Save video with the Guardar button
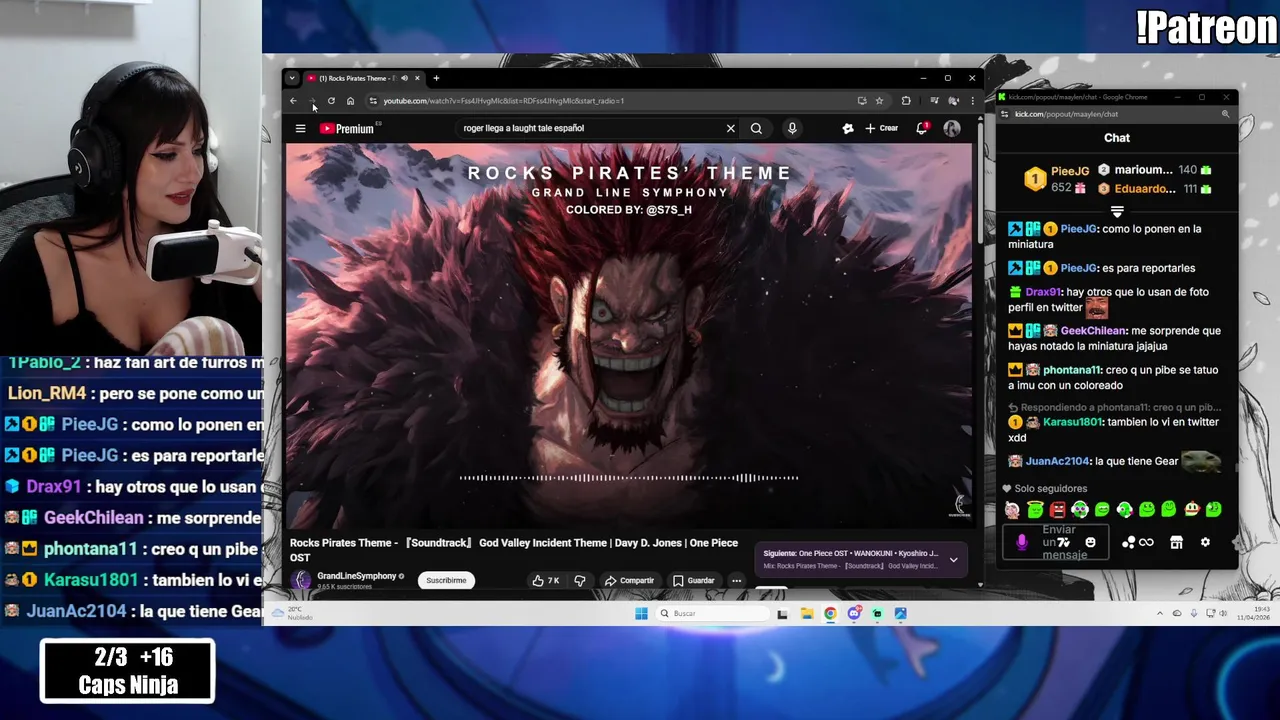 pos(694,580)
